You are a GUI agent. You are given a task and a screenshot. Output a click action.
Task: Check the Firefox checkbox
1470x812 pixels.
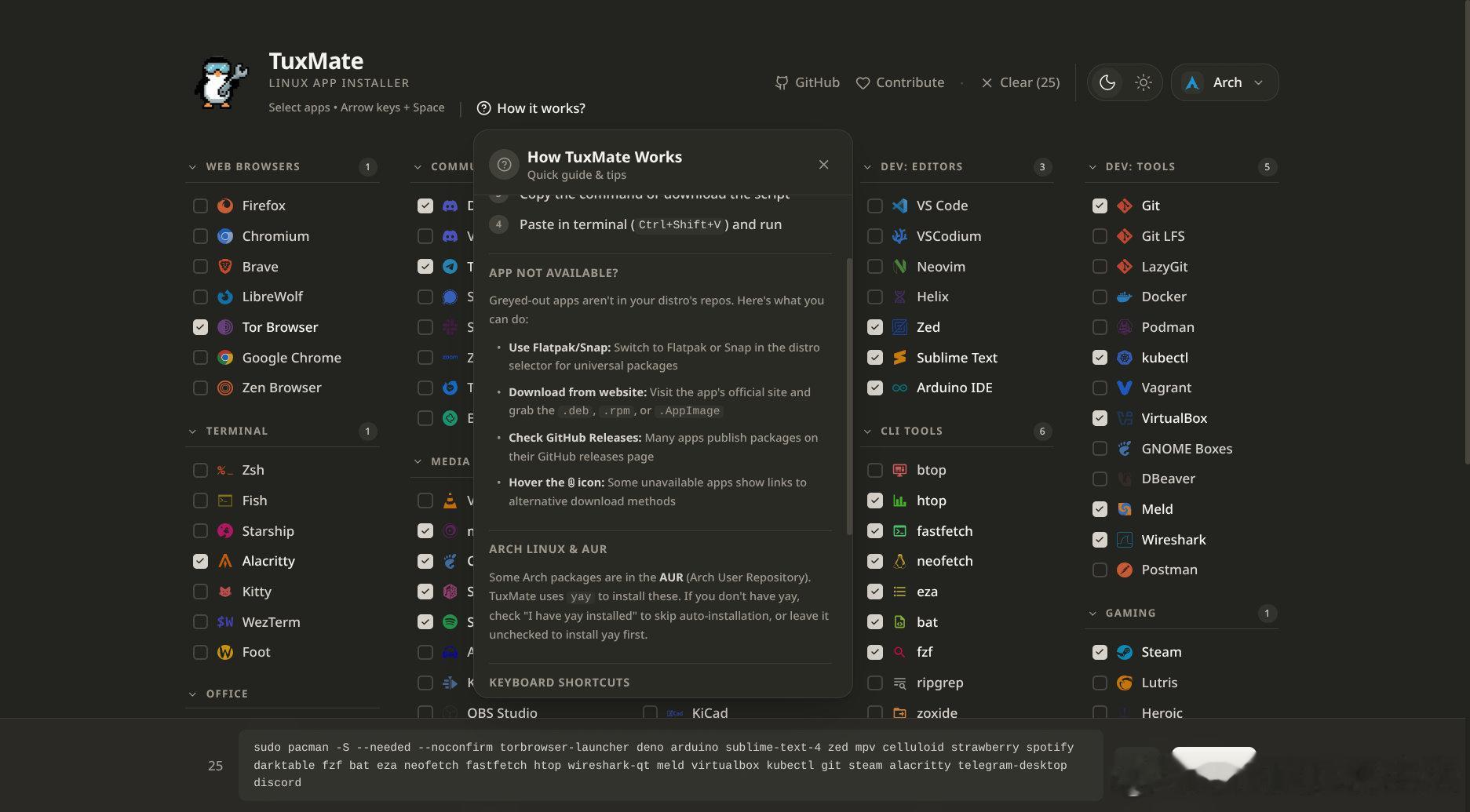click(x=200, y=206)
